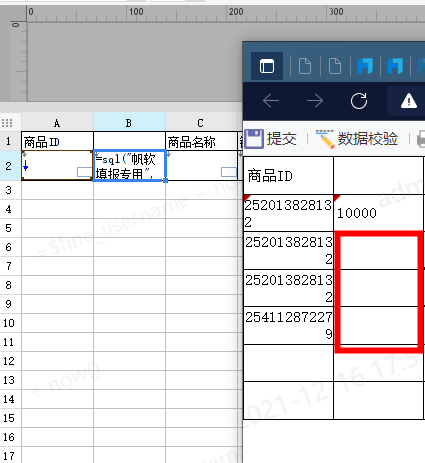
Task: Select cell C1 labeled 商品名称
Action: pyautogui.click(x=201, y=141)
